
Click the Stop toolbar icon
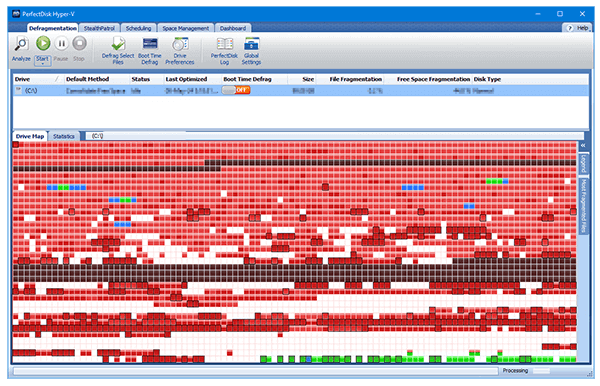(x=80, y=43)
